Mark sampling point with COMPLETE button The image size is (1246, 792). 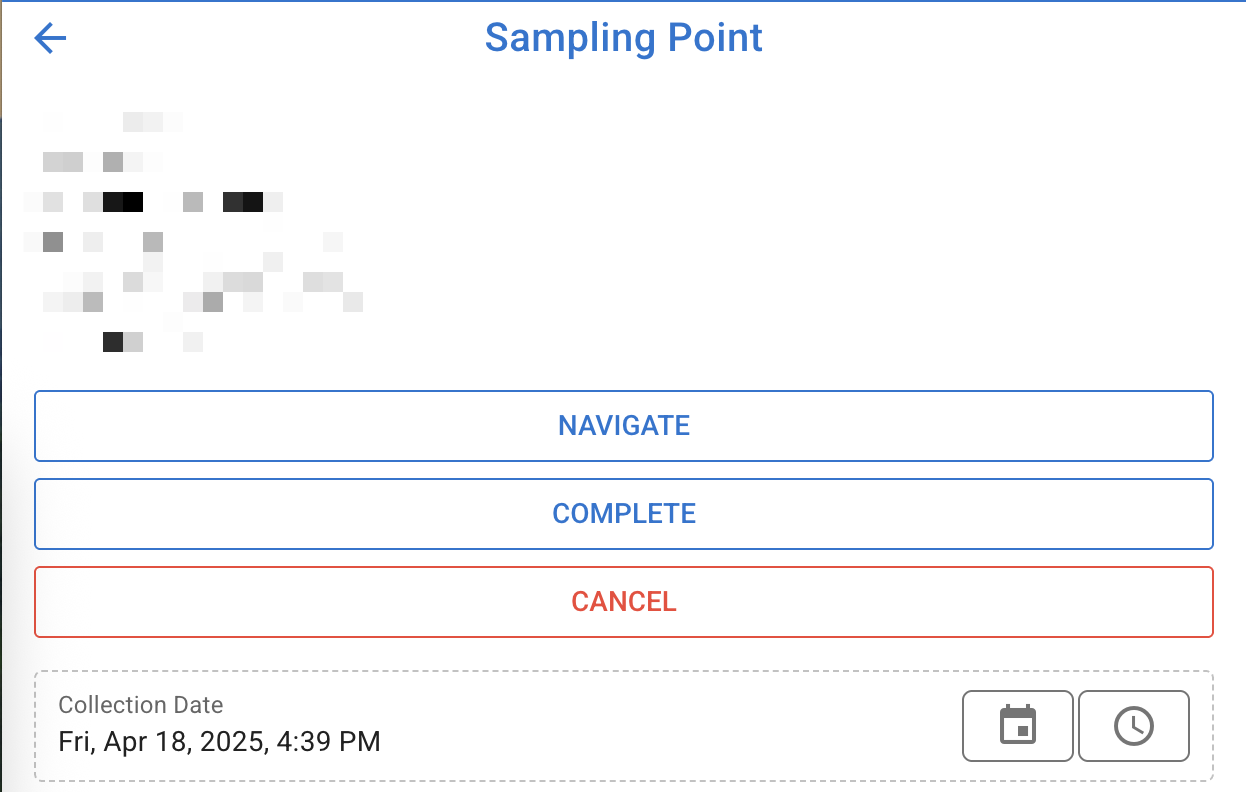(624, 514)
